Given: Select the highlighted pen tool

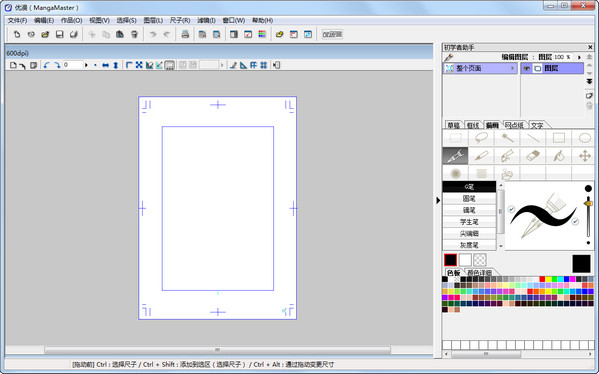Looking at the screenshot, I should click(455, 156).
